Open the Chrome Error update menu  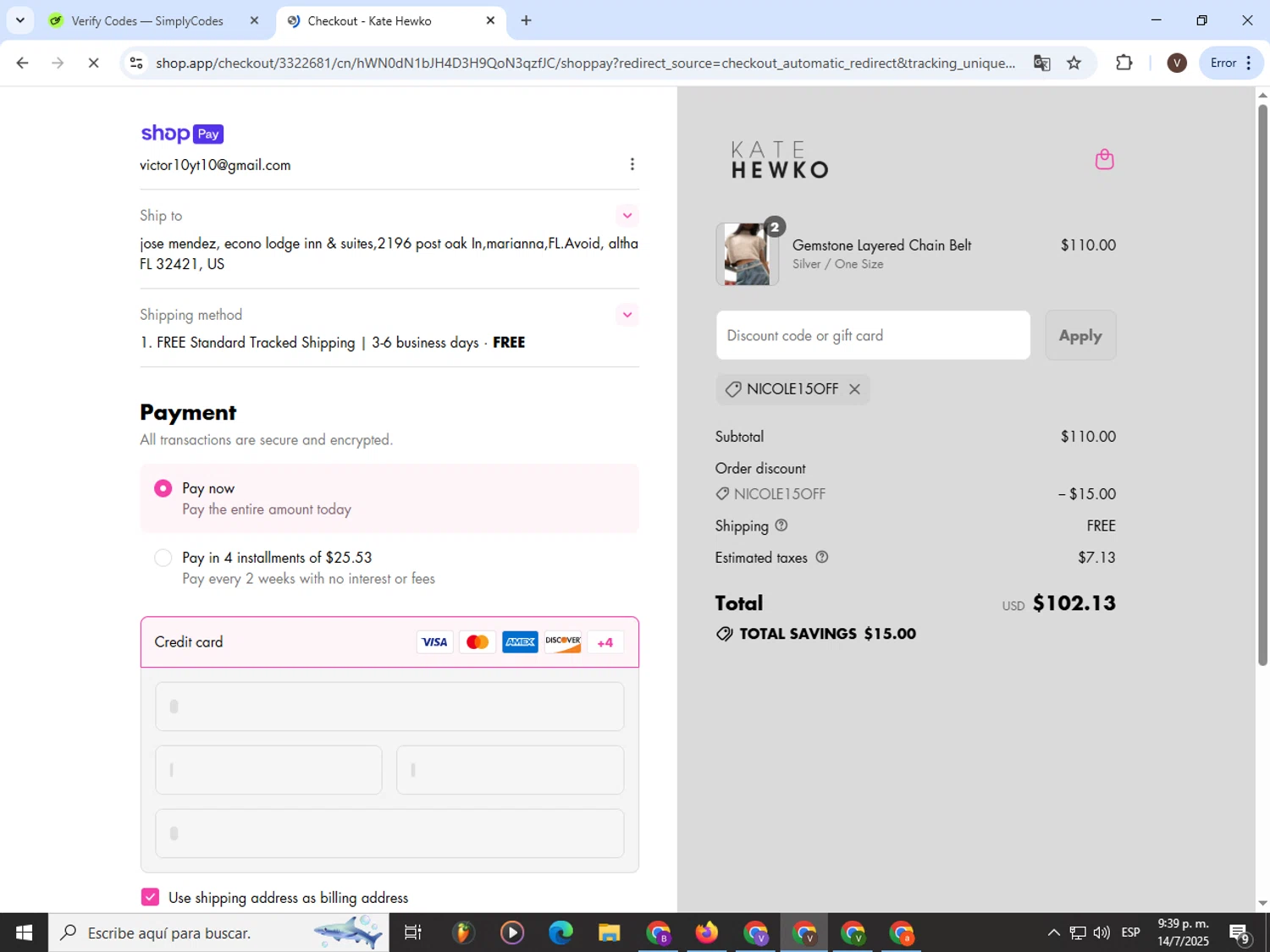click(x=1231, y=63)
